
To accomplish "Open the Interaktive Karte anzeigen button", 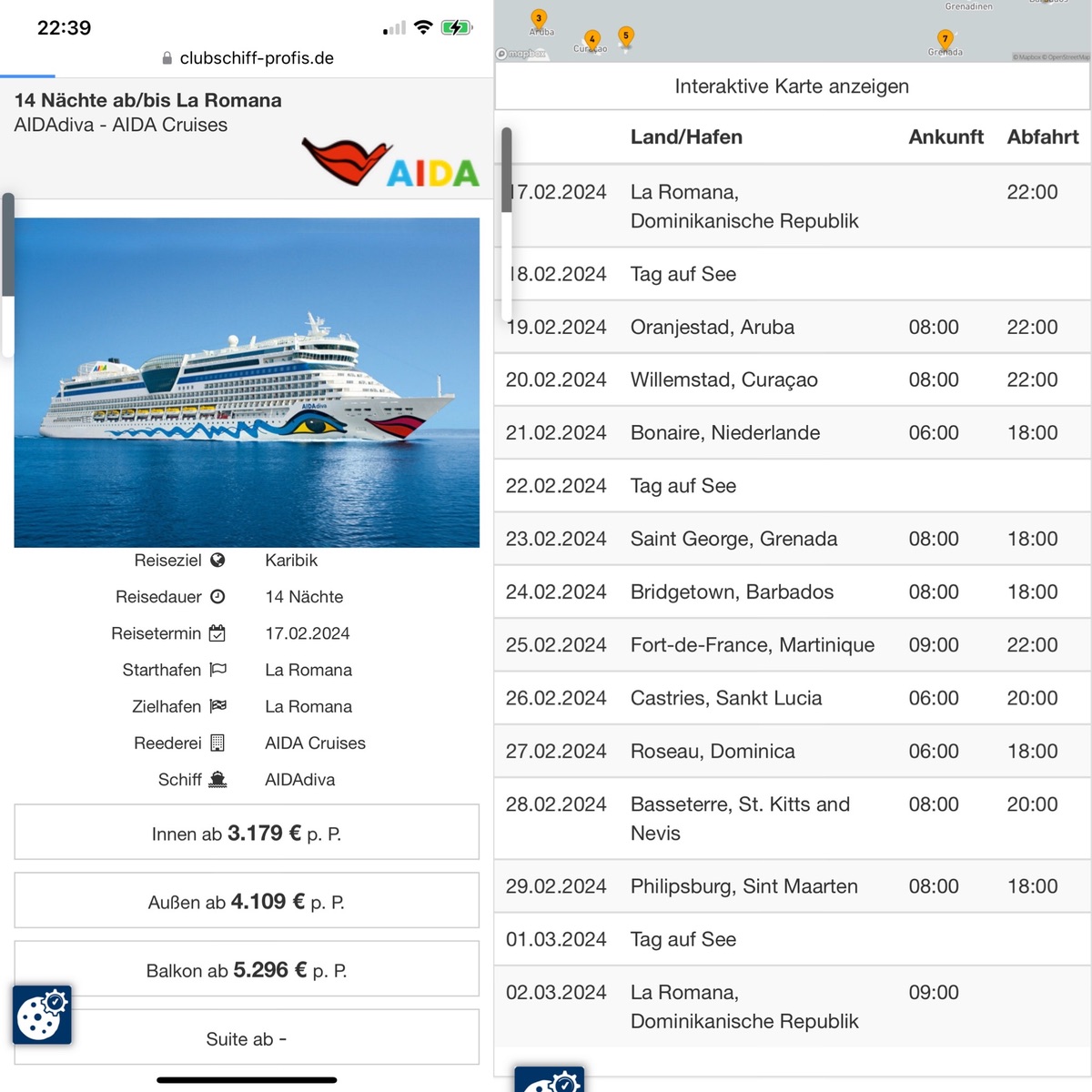I will (x=792, y=86).
